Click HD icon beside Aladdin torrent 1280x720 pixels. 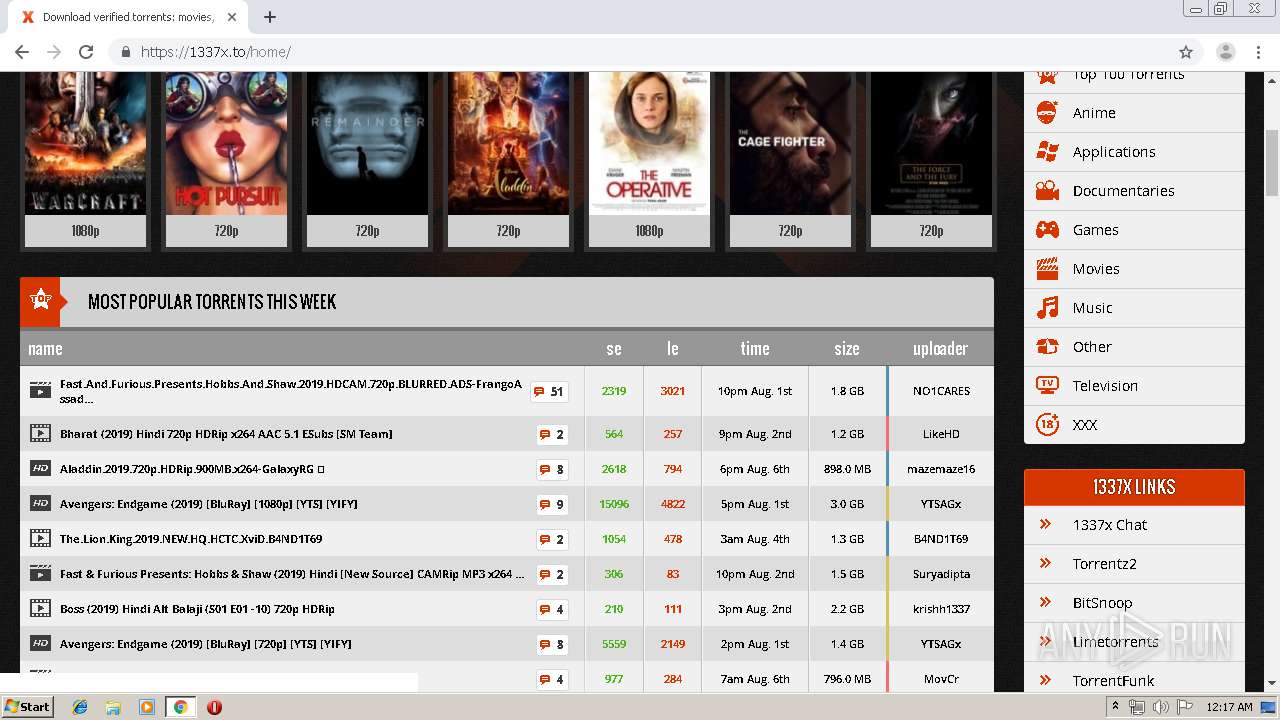click(40, 468)
